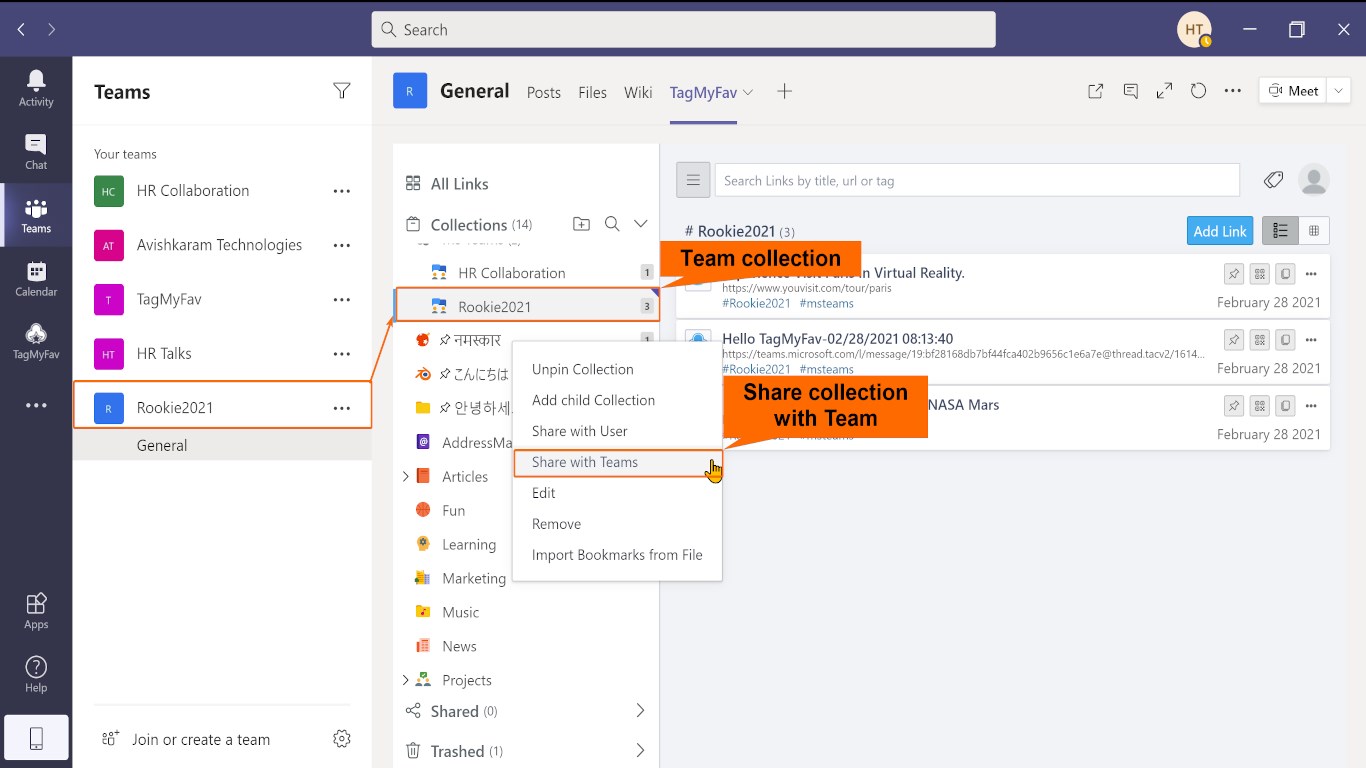Toggle the hamburger sidebar menu button
Image resolution: width=1366 pixels, height=768 pixels.
(x=694, y=180)
